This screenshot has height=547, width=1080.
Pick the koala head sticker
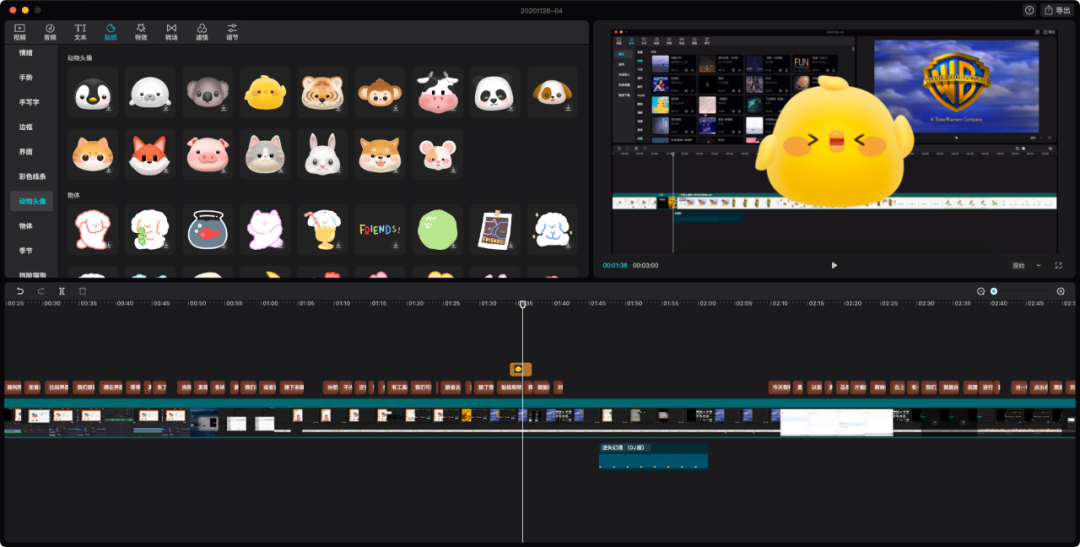pos(208,92)
